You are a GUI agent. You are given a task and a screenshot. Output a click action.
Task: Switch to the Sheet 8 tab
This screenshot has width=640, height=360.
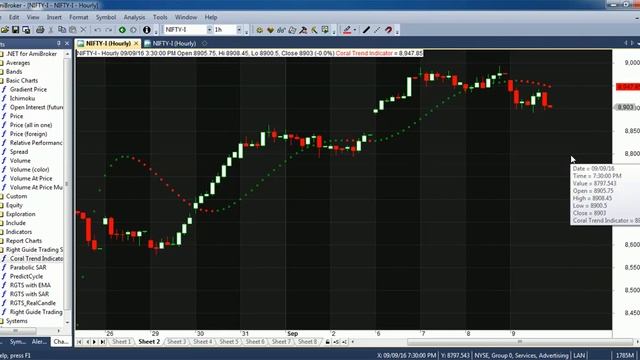point(307,342)
